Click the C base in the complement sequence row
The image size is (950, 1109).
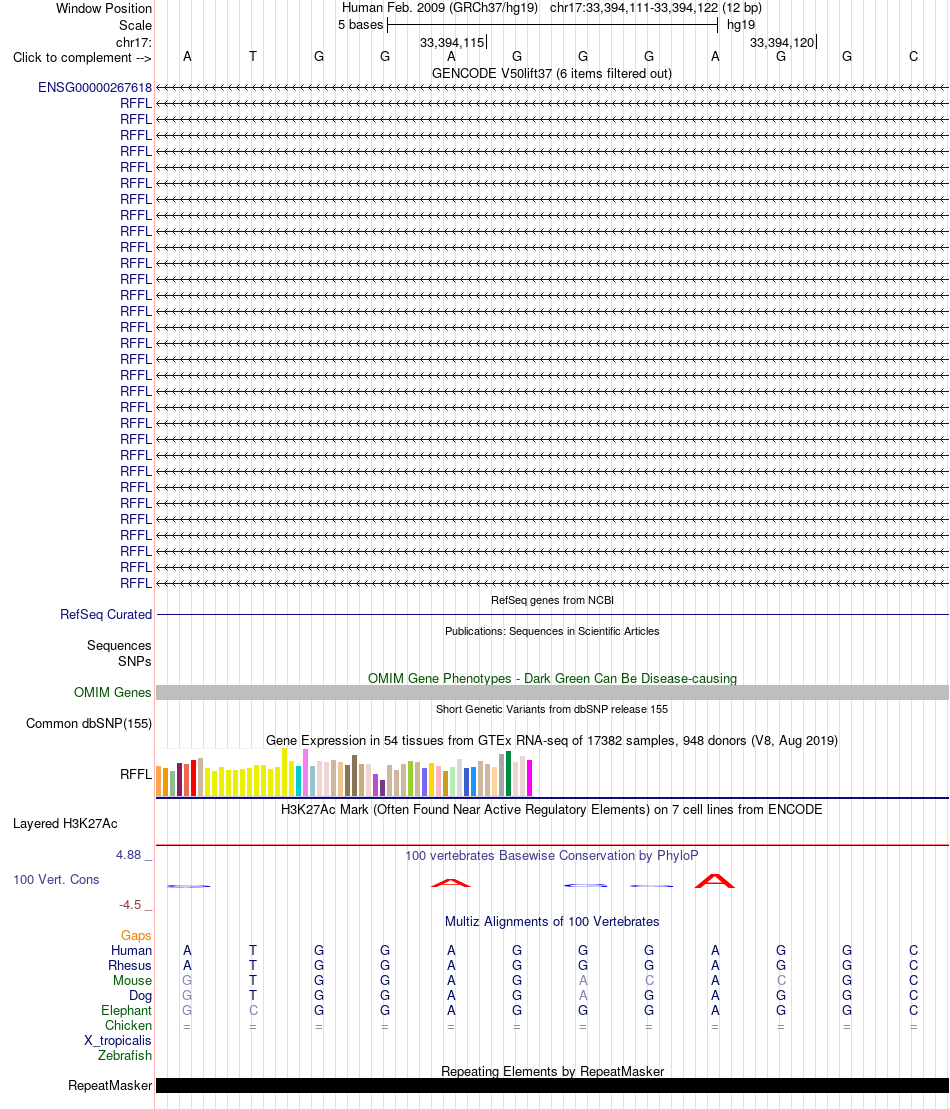click(x=913, y=57)
